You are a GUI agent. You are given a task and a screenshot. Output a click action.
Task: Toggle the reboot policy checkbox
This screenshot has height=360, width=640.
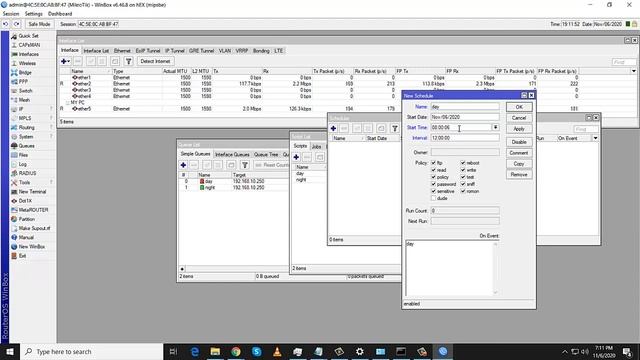(x=463, y=163)
